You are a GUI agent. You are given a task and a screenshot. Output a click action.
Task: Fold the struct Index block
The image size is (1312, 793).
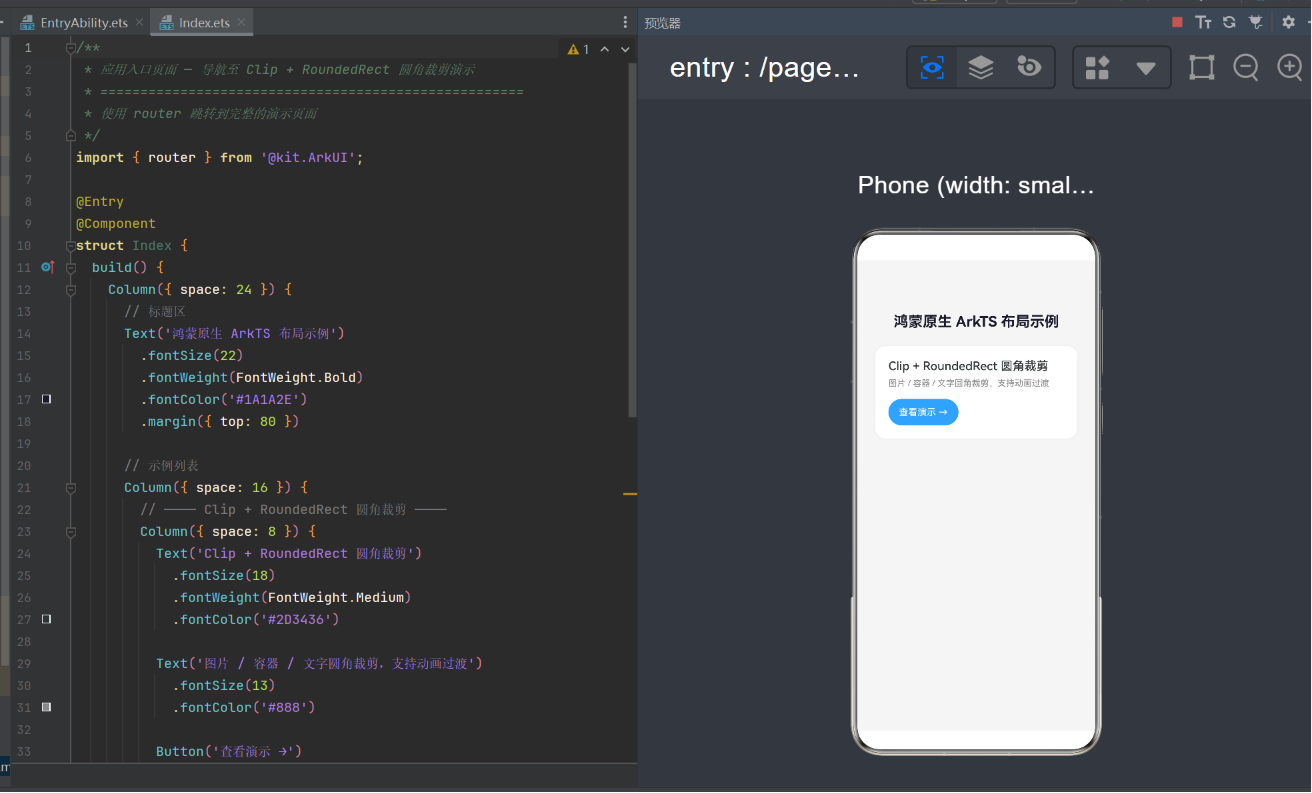coord(71,246)
